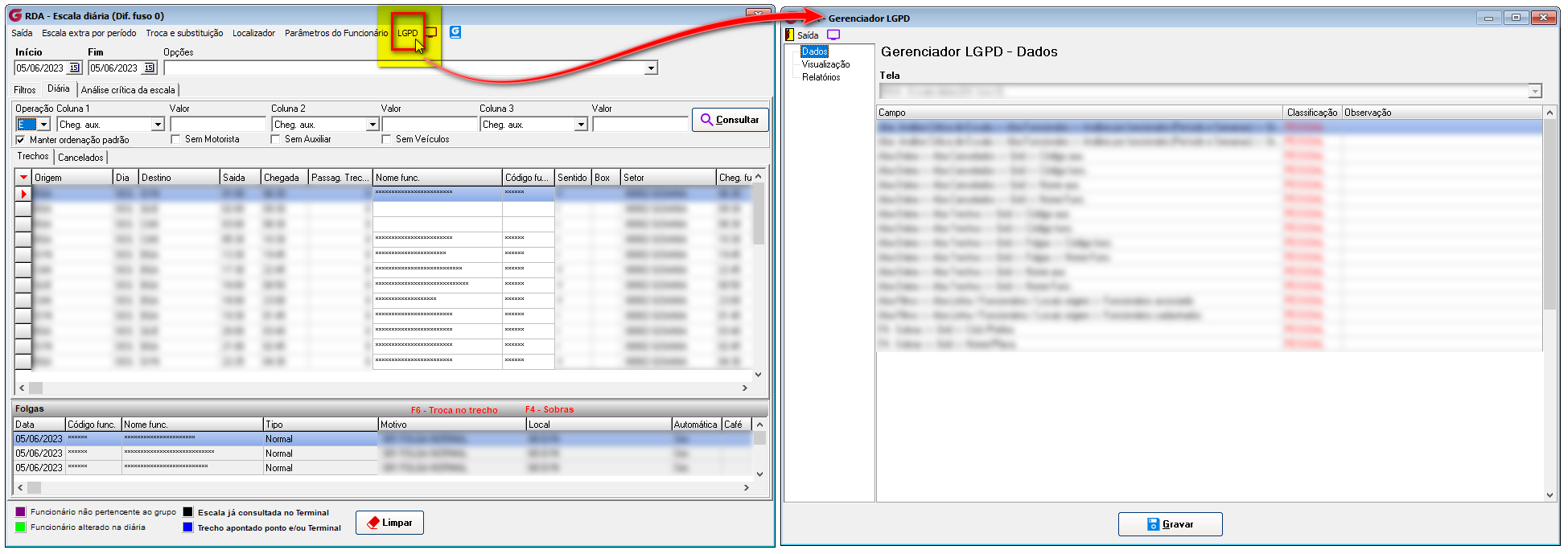This screenshot has width=1568, height=554.
Task: Click the Consultar button
Action: (x=730, y=120)
